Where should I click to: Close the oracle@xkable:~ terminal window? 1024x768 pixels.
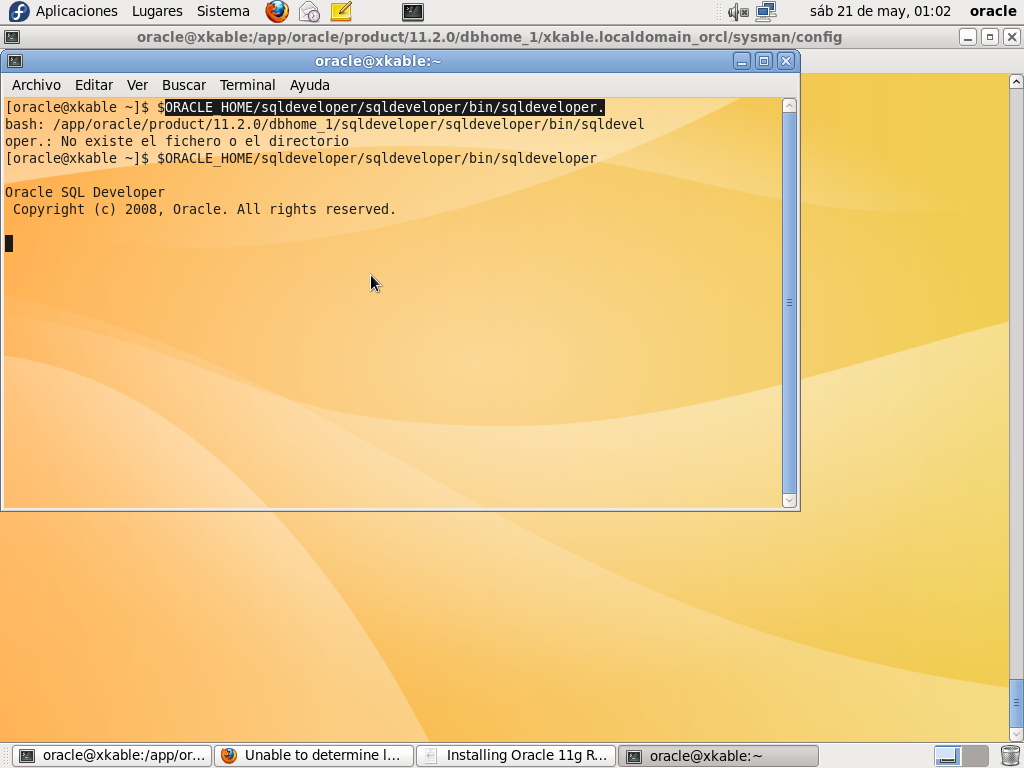click(x=786, y=61)
